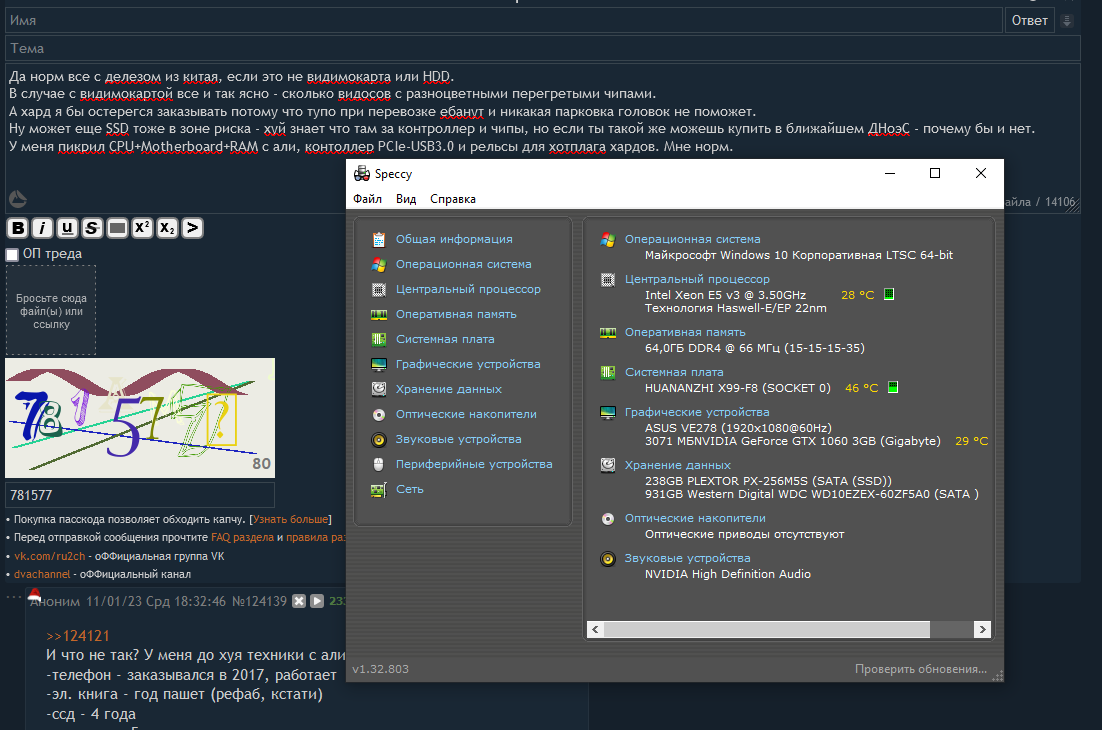Screen dimensions: 1102x730
Task: Open Узнать больше passcode link
Action: tap(290, 519)
